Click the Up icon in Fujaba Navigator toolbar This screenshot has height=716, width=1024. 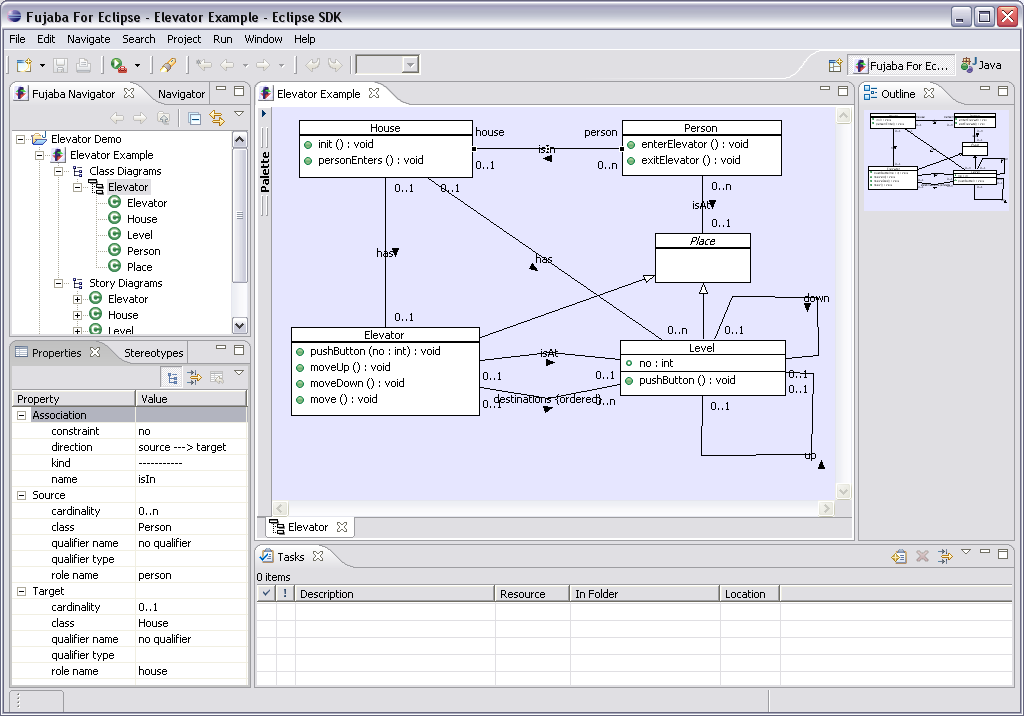[163, 118]
